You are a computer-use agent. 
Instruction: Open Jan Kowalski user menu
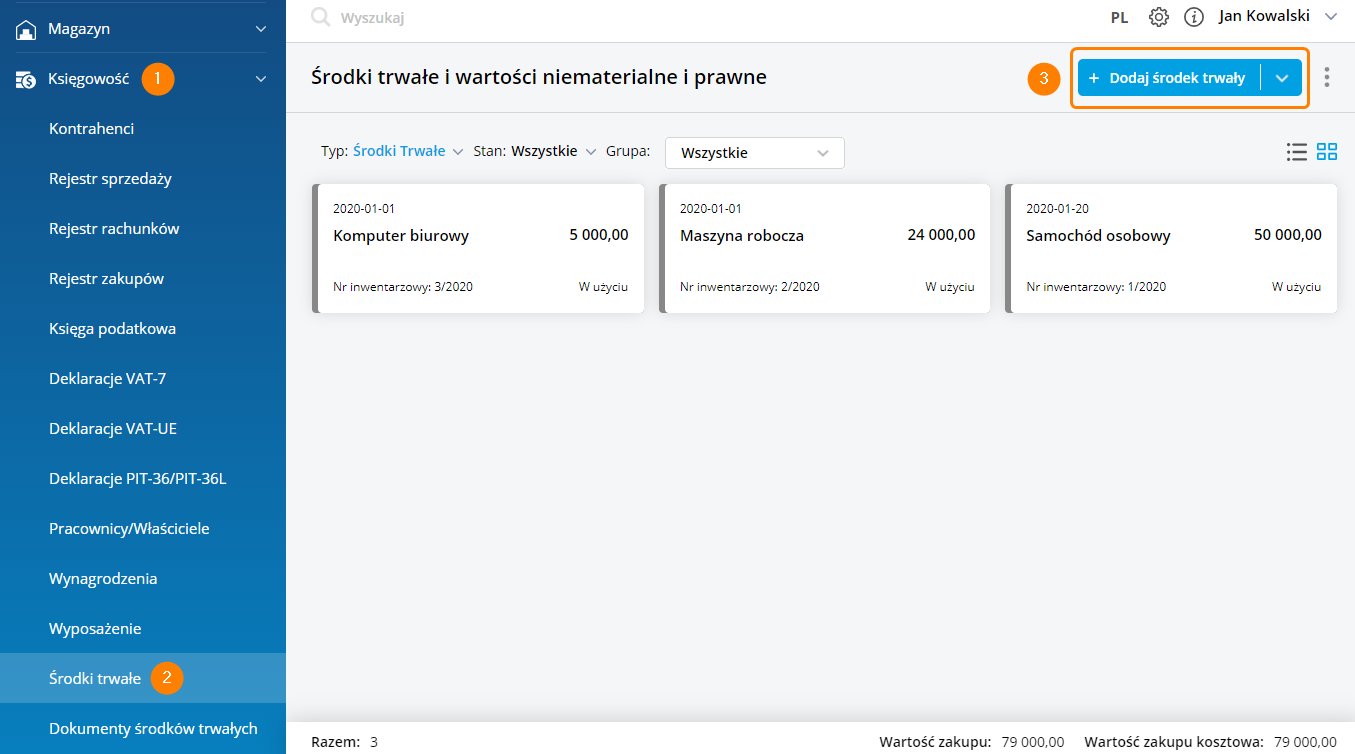pyautogui.click(x=1277, y=16)
